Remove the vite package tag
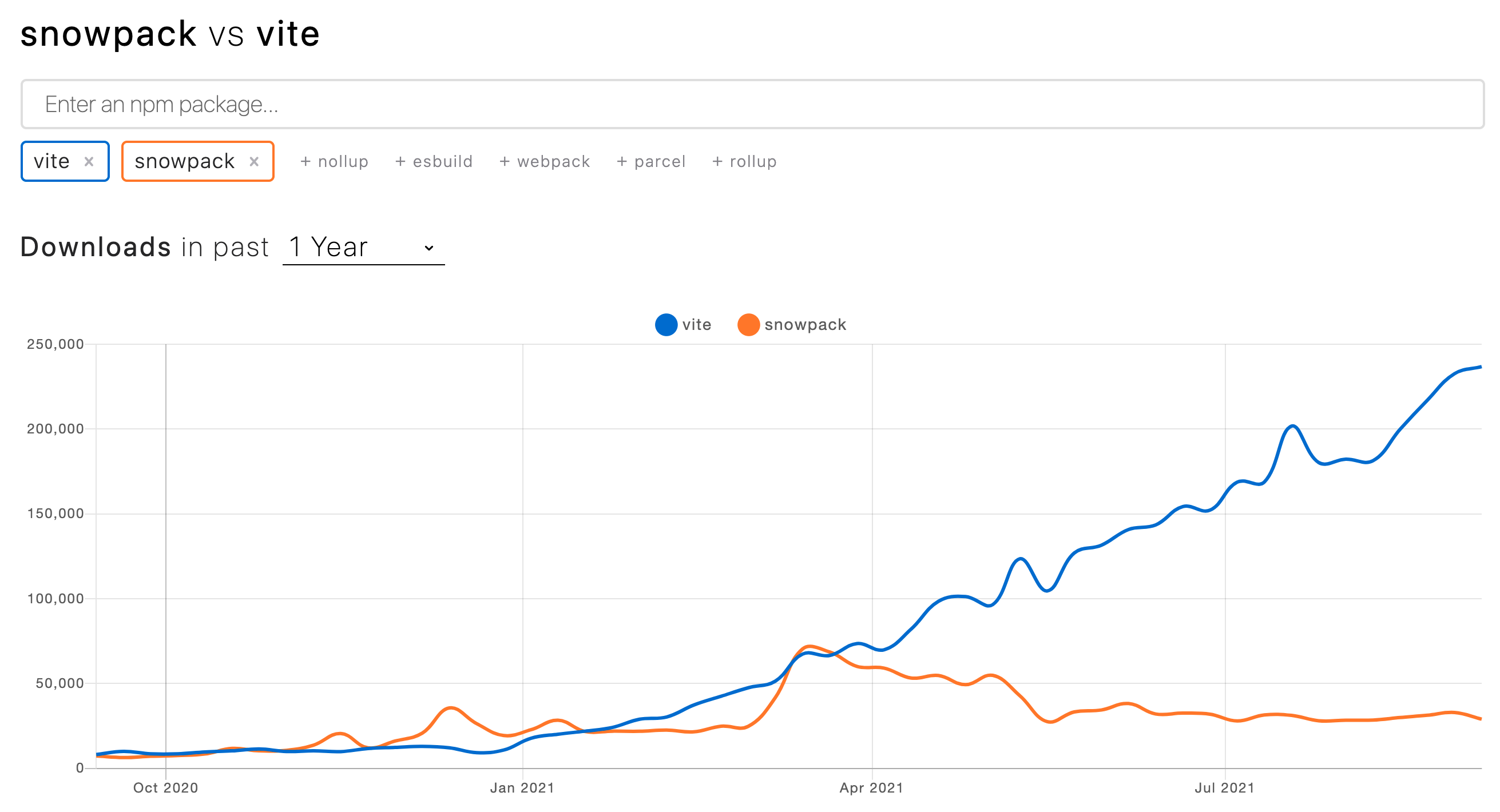Viewport: 1500px width, 812px height. (x=89, y=161)
